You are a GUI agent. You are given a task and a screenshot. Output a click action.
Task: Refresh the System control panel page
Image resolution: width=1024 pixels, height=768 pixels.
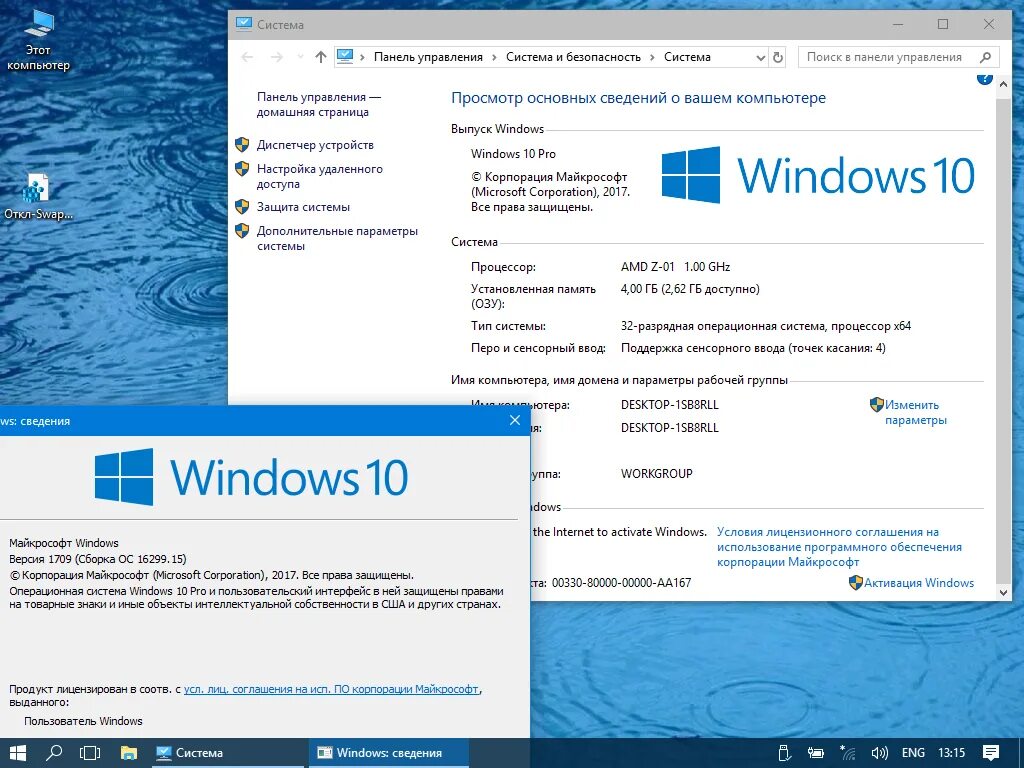tap(778, 57)
